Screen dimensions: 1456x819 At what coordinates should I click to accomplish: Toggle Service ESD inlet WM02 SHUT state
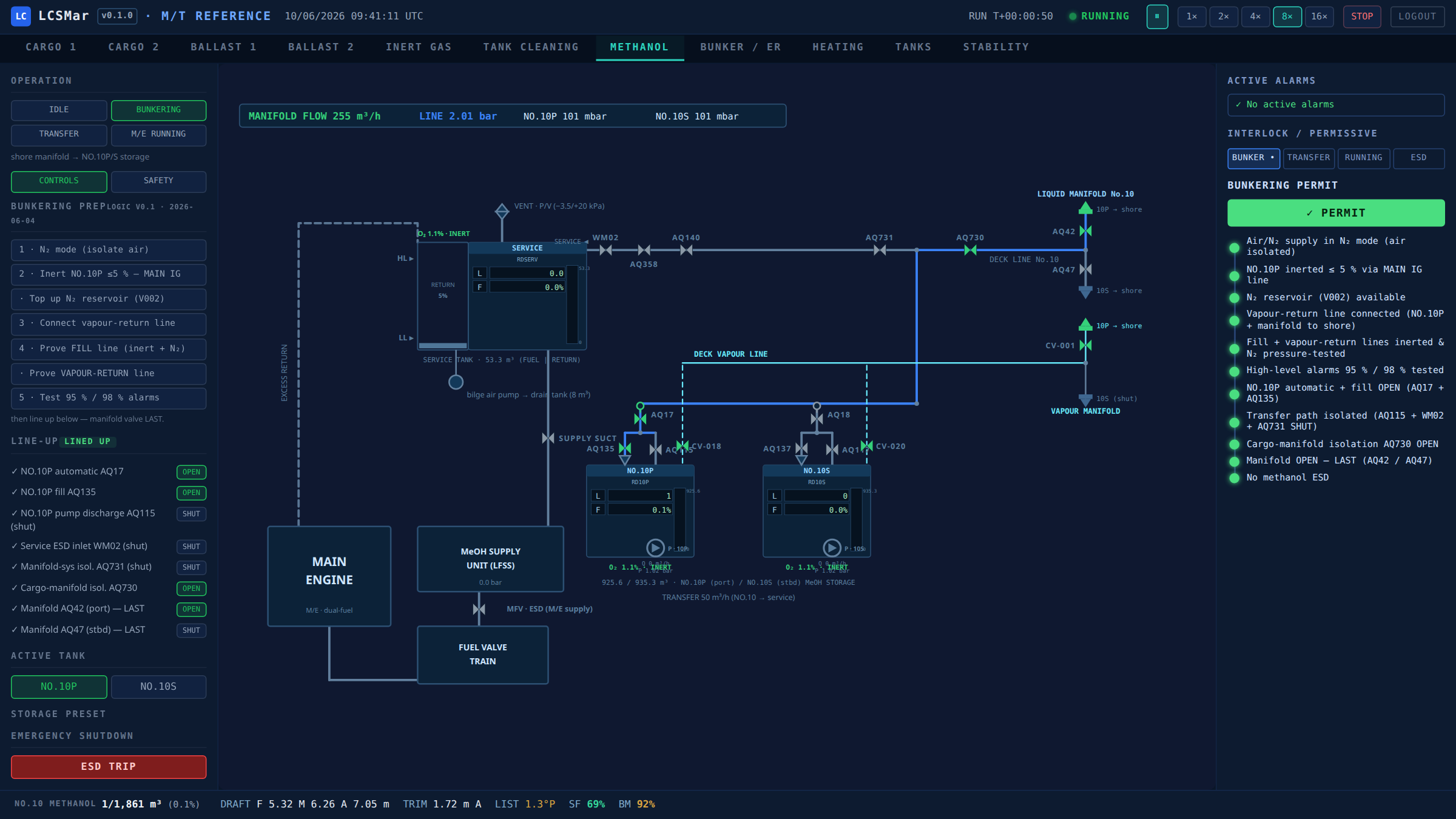(191, 547)
